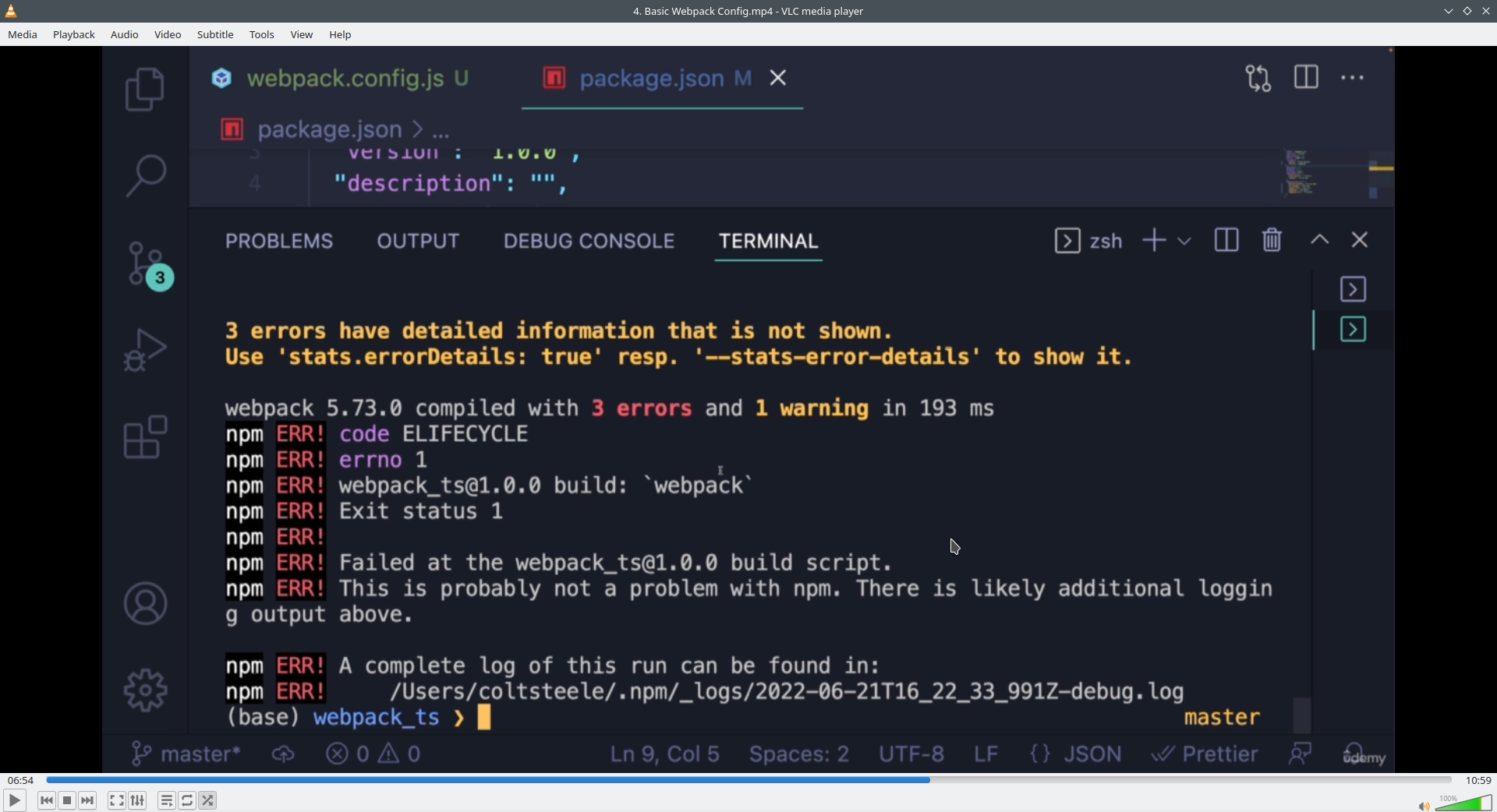Split the editor to the right
1497x812 pixels.
1306,77
